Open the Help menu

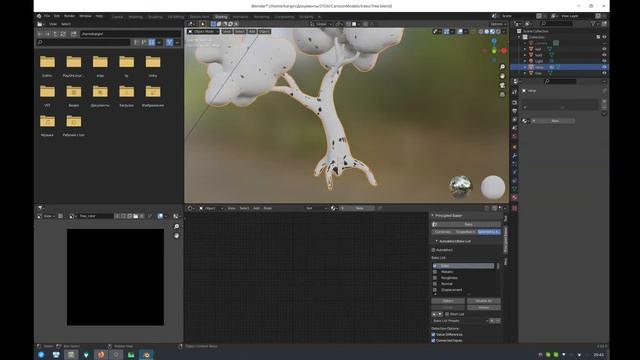[99, 16]
